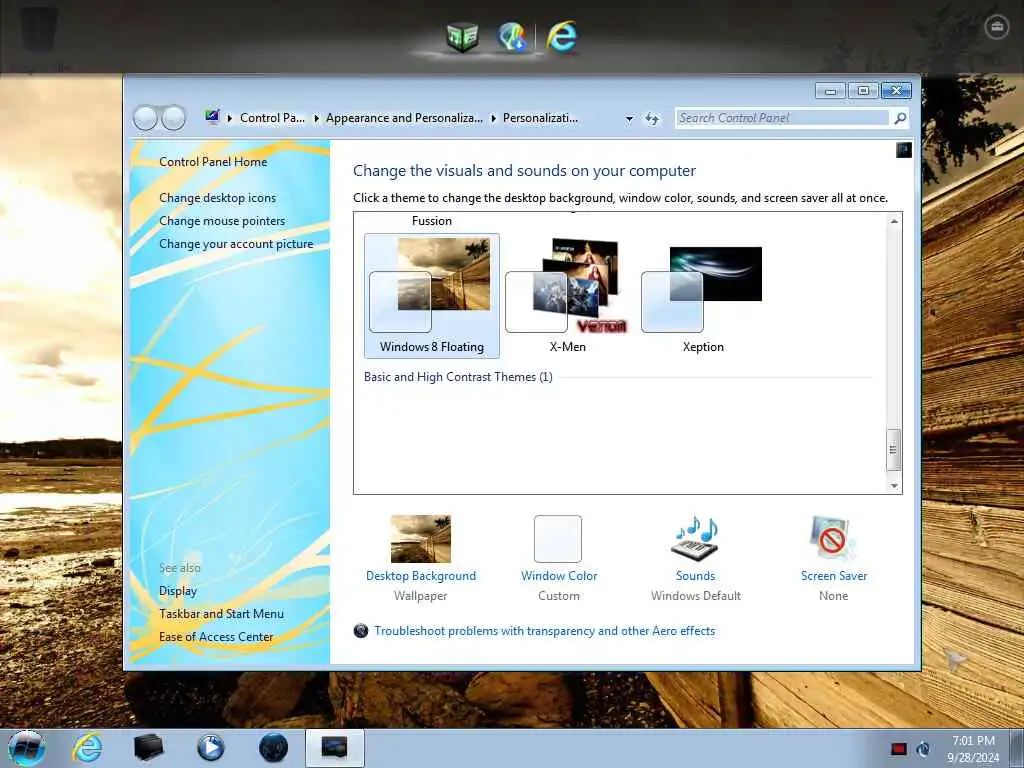Open Change mouse pointers
The height and width of the screenshot is (768, 1024).
pyautogui.click(x=222, y=221)
